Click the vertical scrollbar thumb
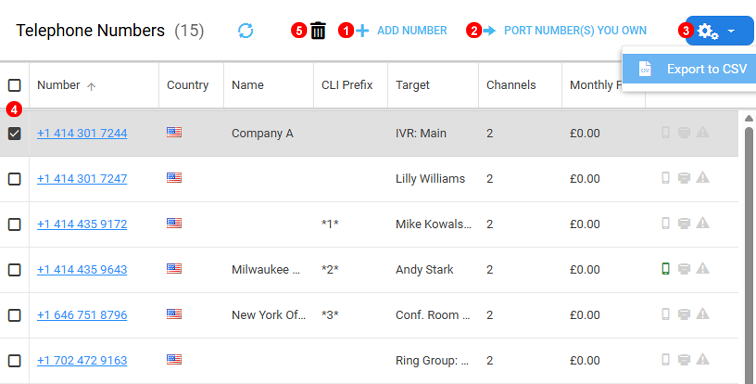The image size is (756, 384). pos(749,255)
